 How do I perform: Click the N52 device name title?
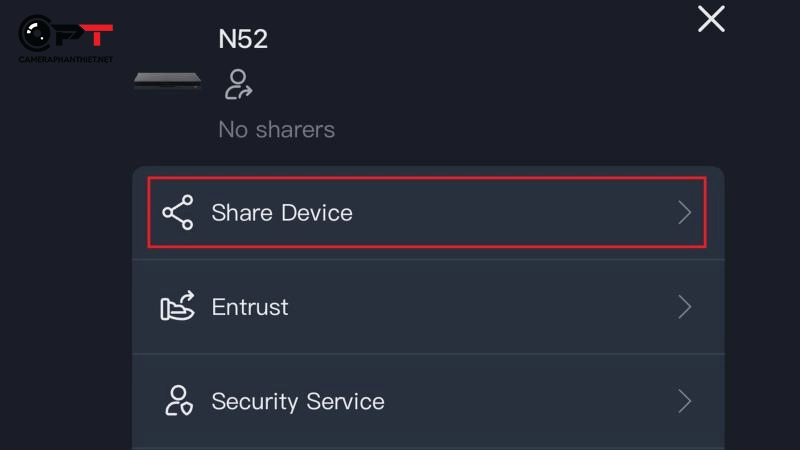(x=243, y=39)
